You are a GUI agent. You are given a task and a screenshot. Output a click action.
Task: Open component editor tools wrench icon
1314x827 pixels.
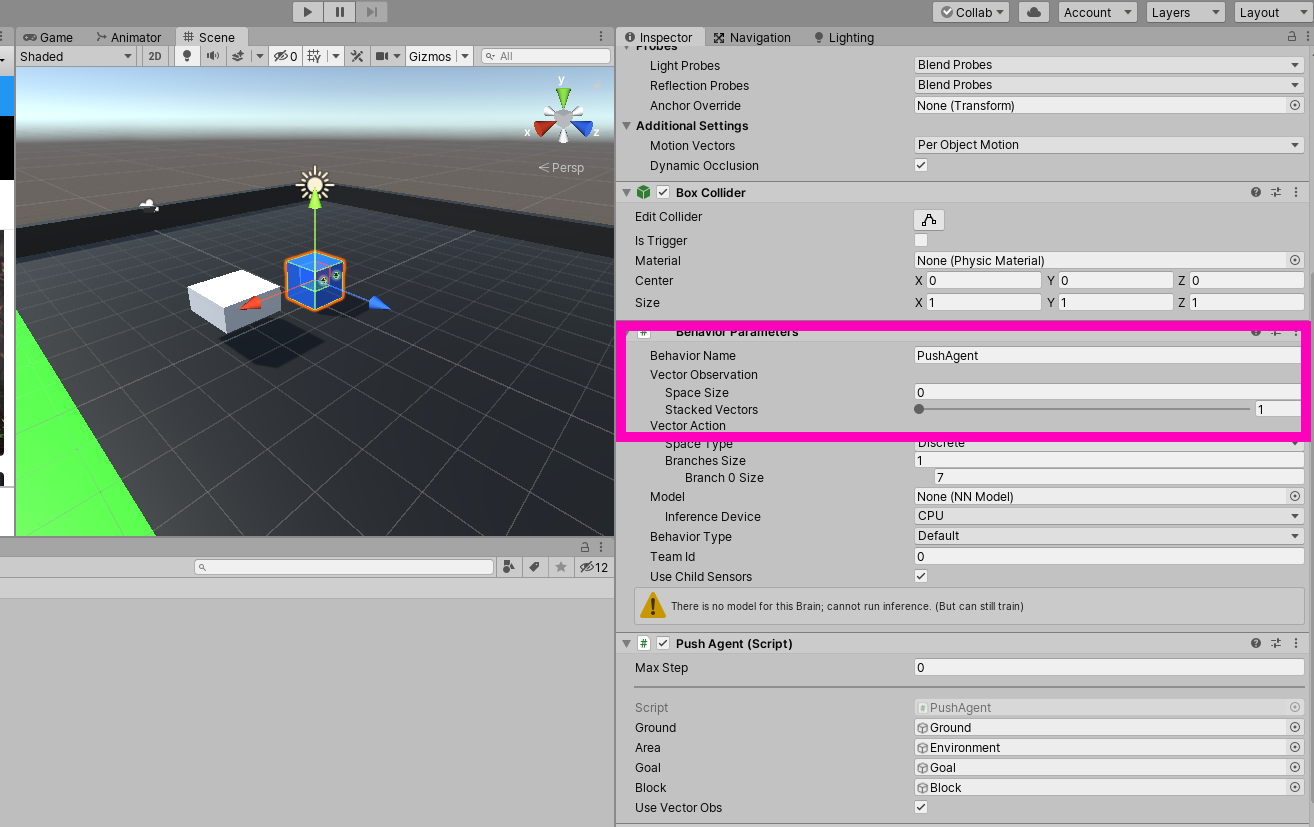357,56
